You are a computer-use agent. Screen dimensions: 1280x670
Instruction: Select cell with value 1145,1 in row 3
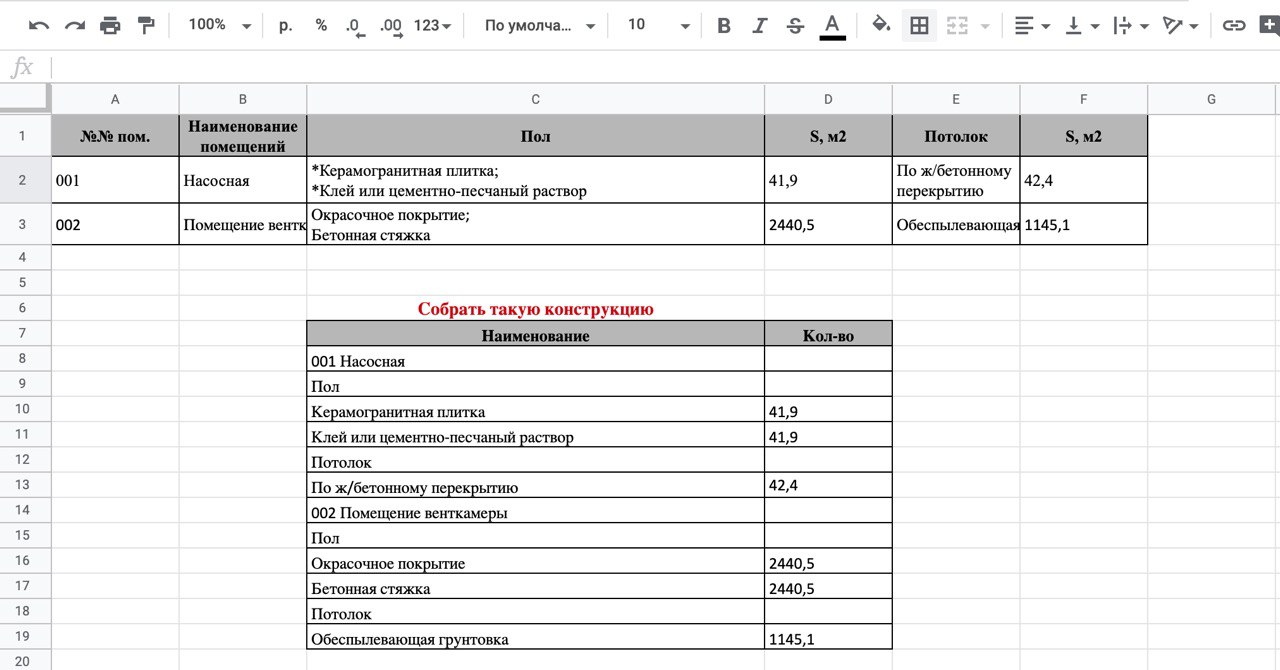1084,224
